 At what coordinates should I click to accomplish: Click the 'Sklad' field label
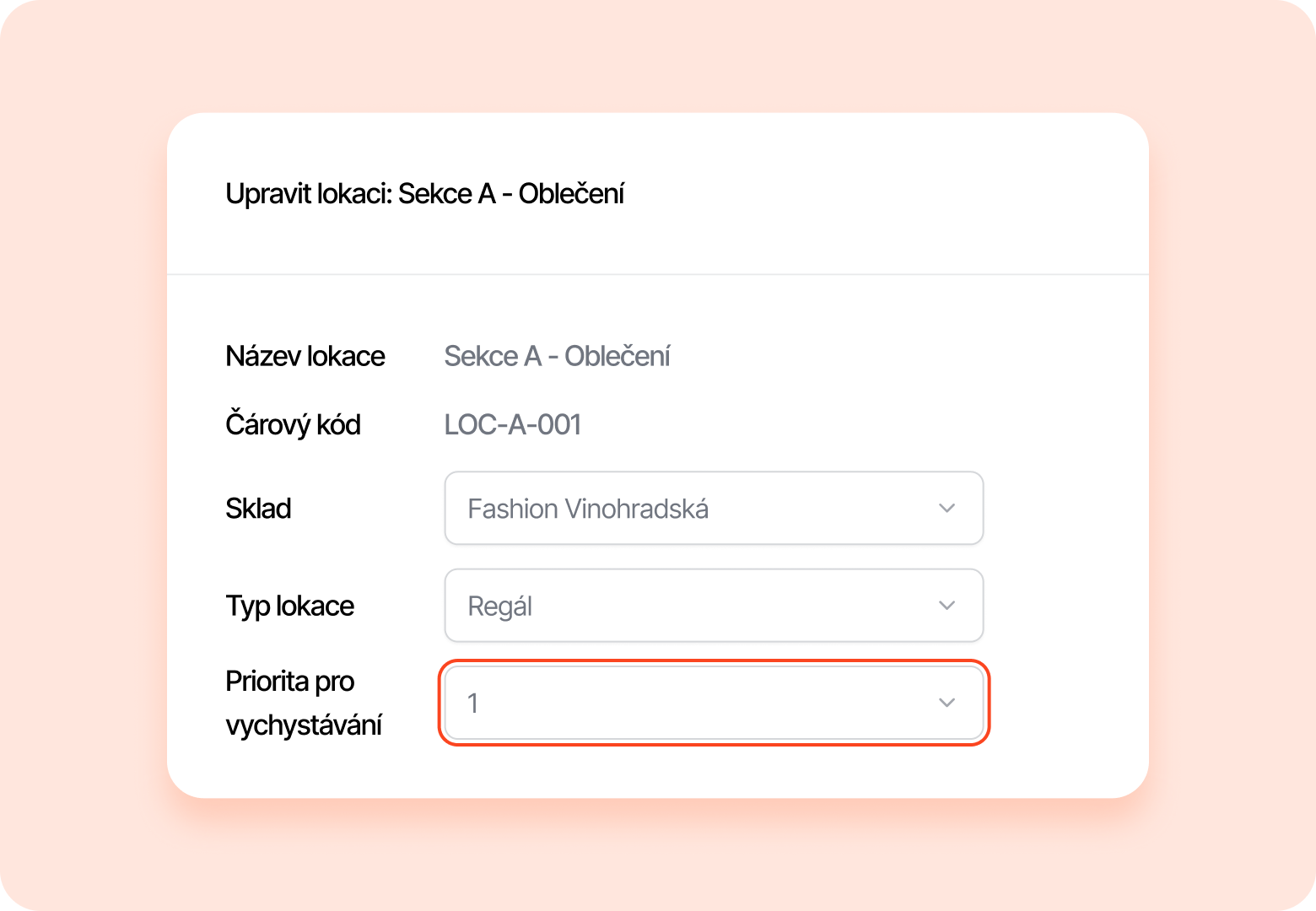[258, 509]
